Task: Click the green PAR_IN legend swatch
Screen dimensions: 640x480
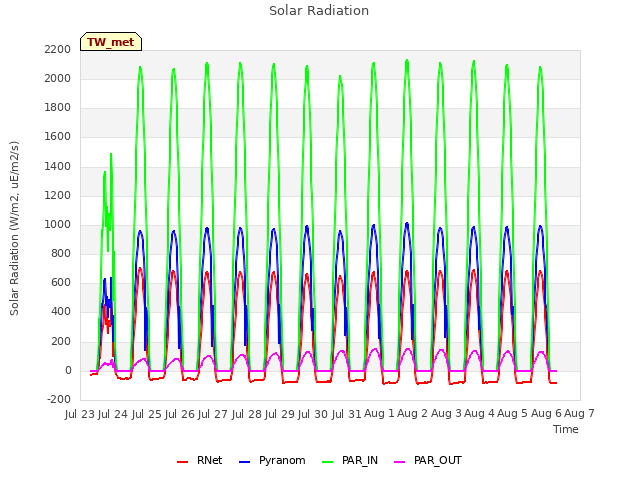Action: point(327,462)
